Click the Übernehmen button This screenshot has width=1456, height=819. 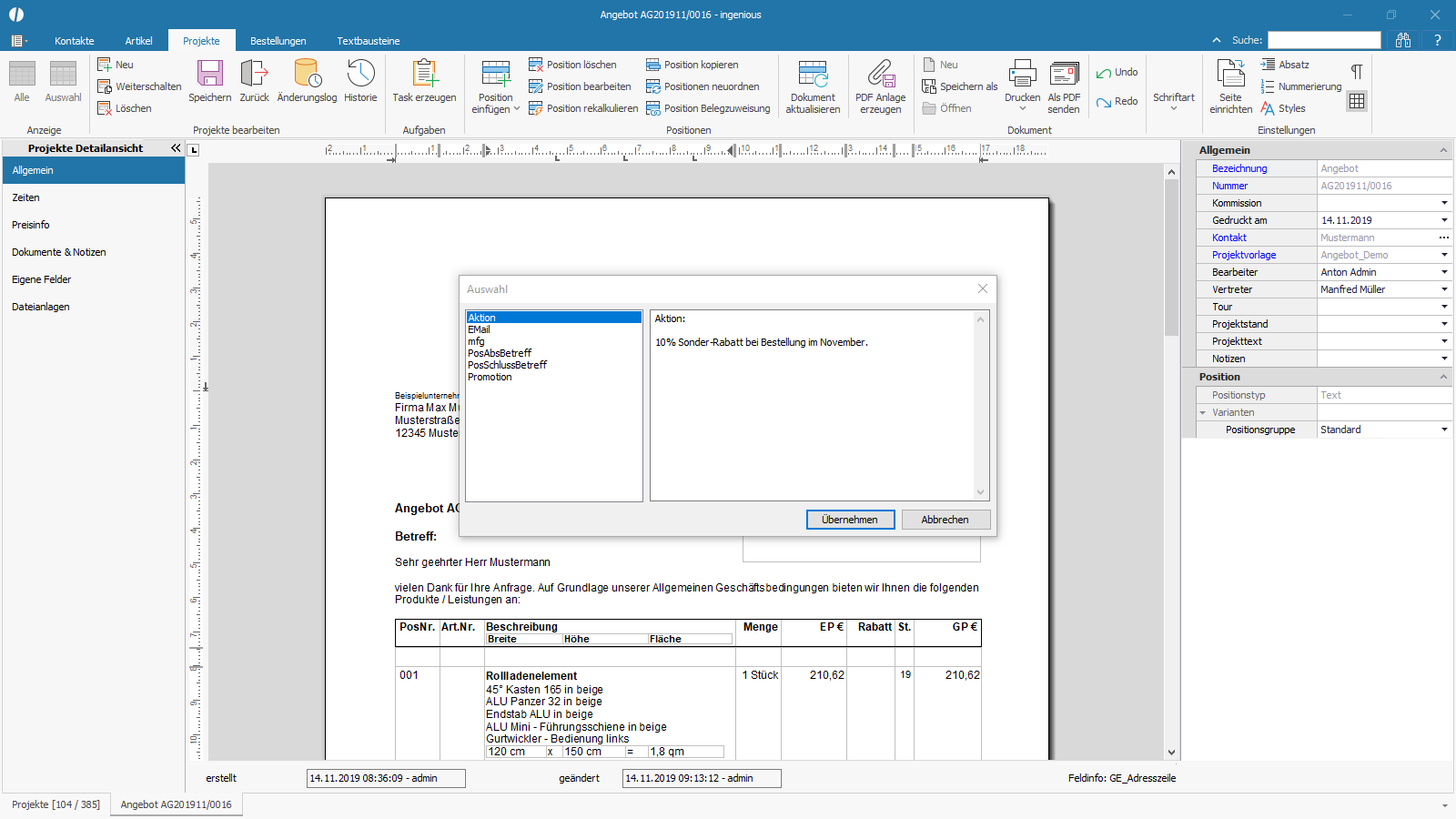(x=850, y=520)
